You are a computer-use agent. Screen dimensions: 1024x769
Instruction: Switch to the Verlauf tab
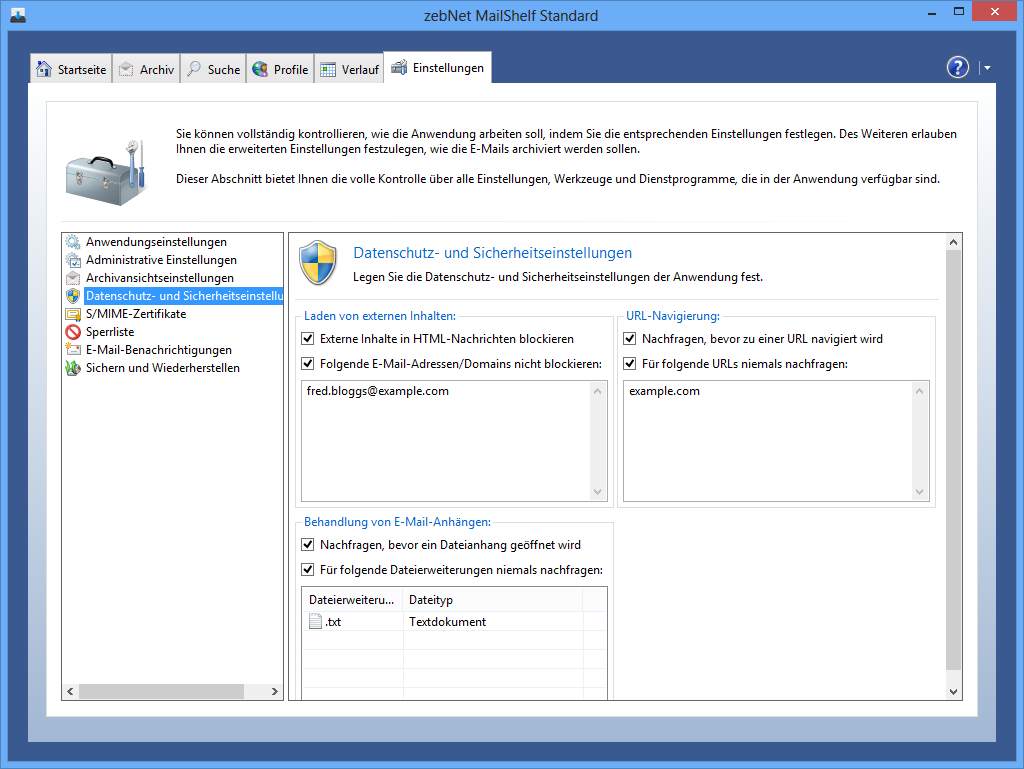coord(349,69)
